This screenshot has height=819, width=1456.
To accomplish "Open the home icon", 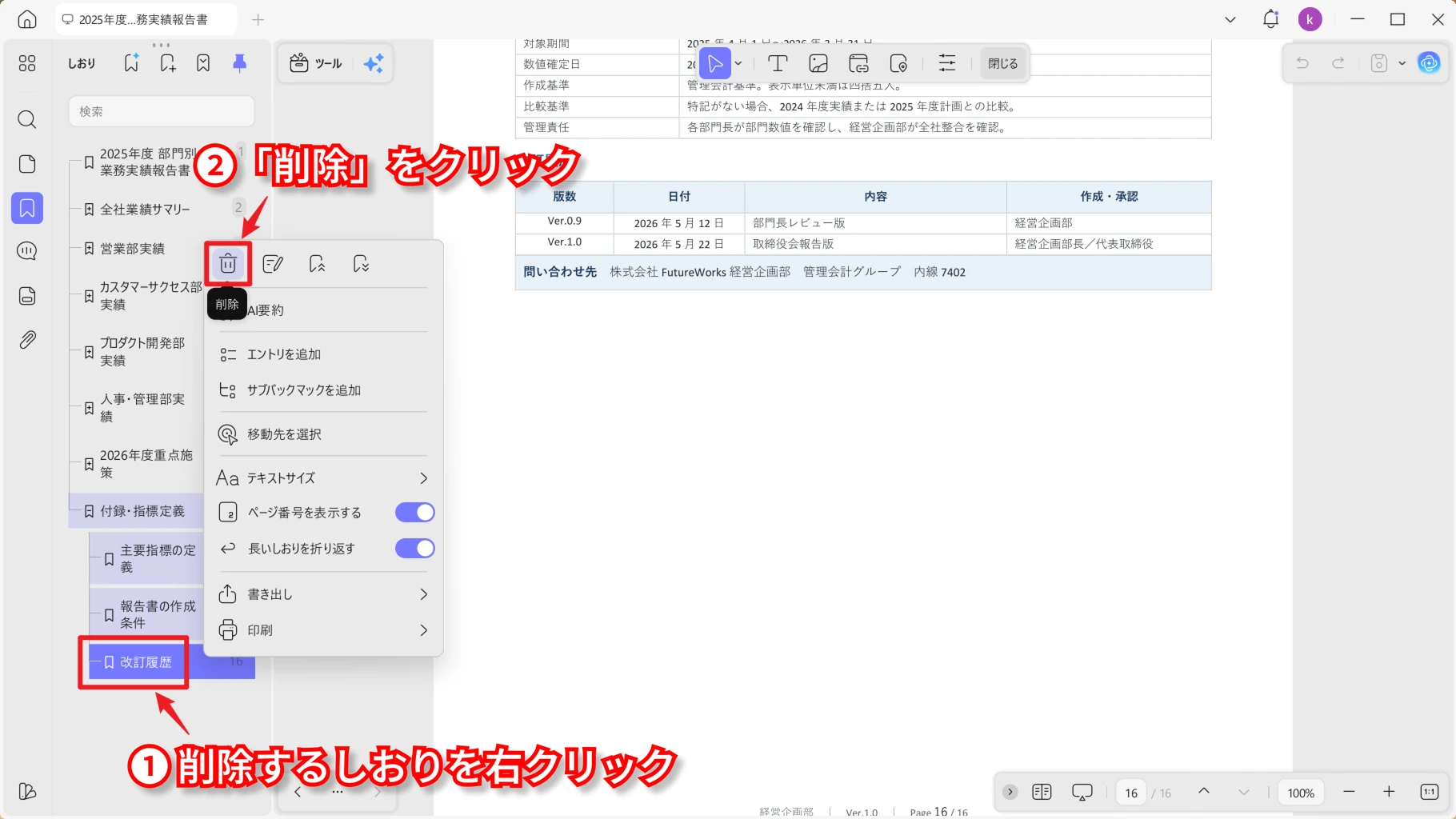I will (27, 19).
